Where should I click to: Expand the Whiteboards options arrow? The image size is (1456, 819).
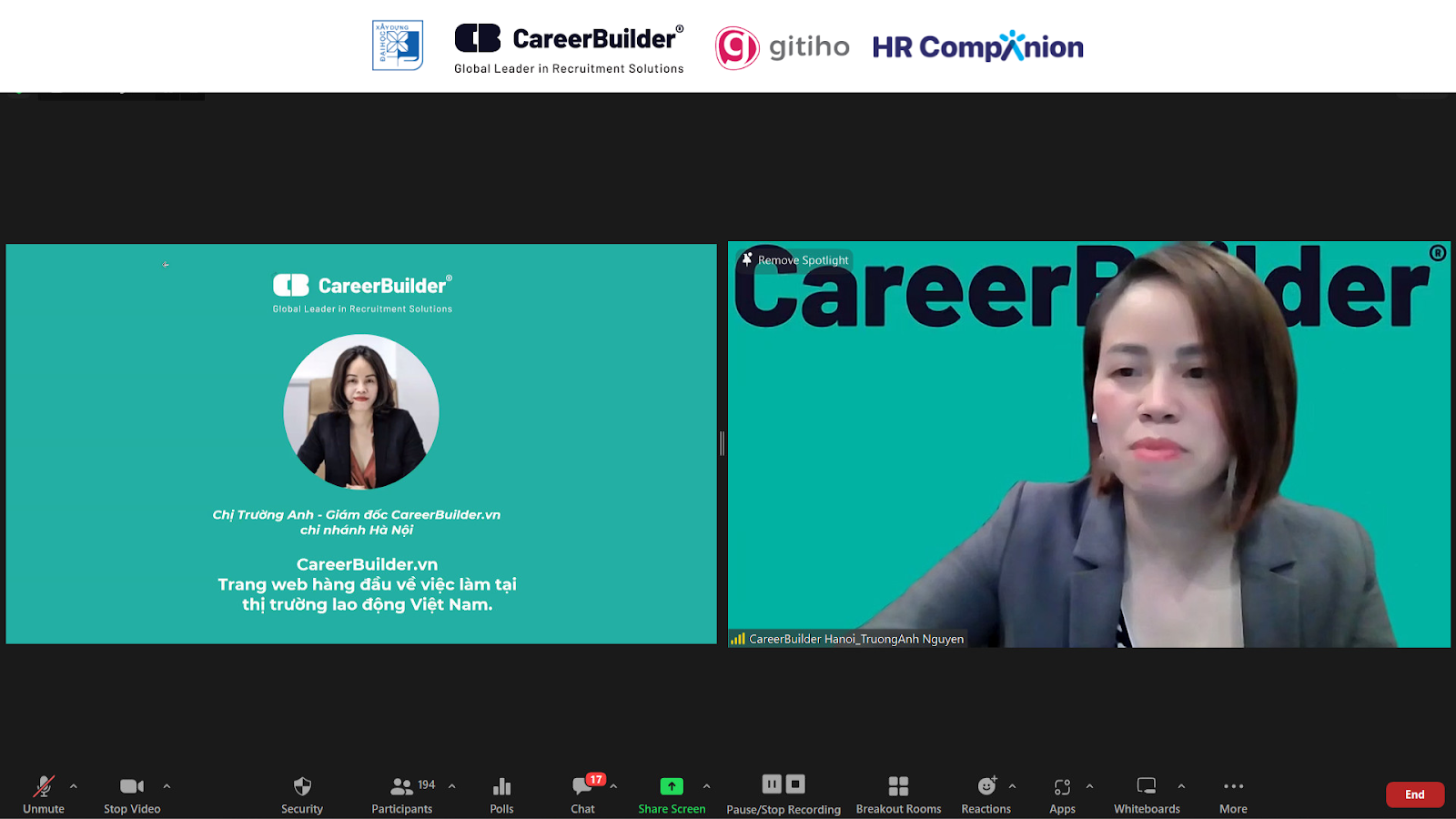[x=1181, y=786]
